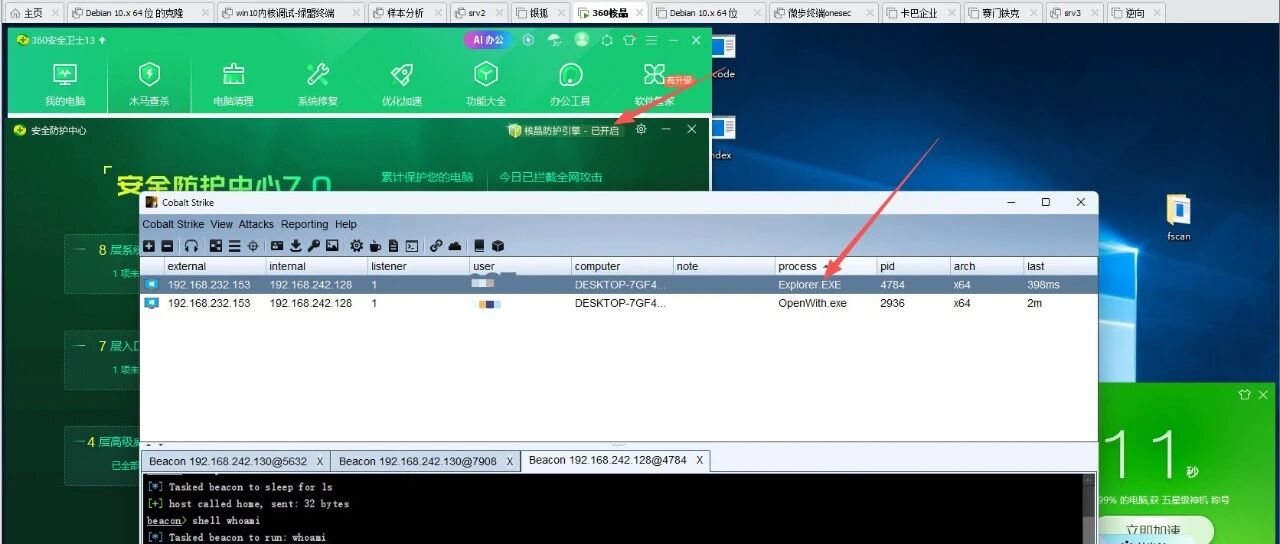
Task: Select the Explorer.EXE beacon session row
Action: 618,285
